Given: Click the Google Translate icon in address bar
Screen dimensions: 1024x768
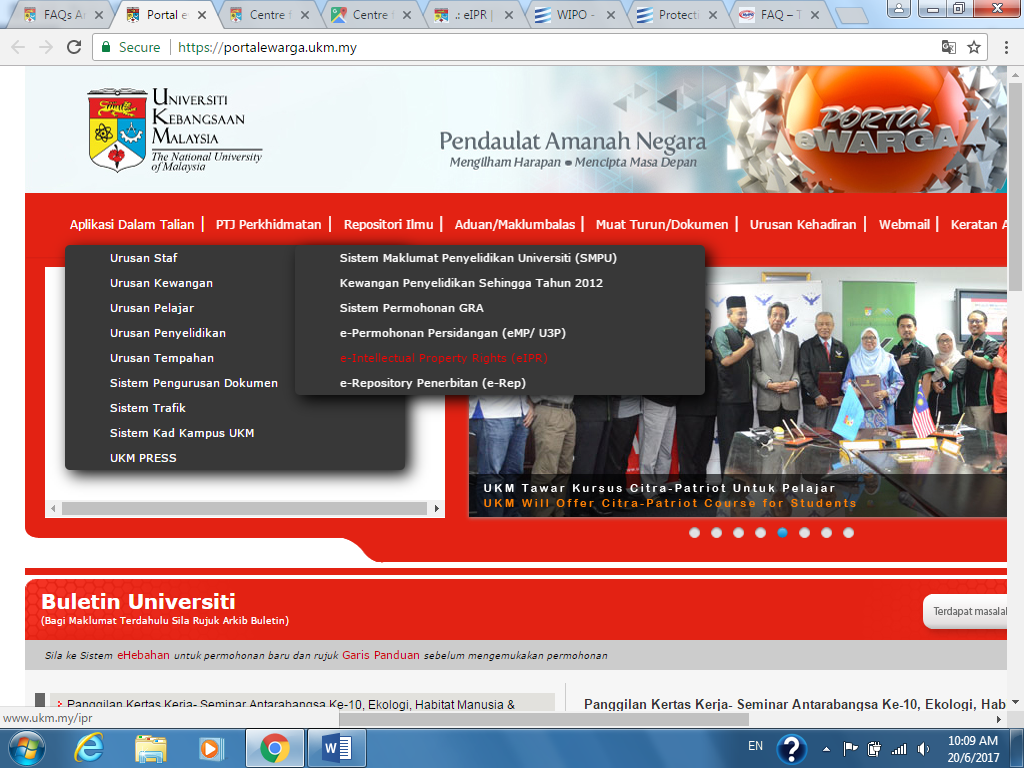Looking at the screenshot, I should pyautogui.click(x=948, y=47).
